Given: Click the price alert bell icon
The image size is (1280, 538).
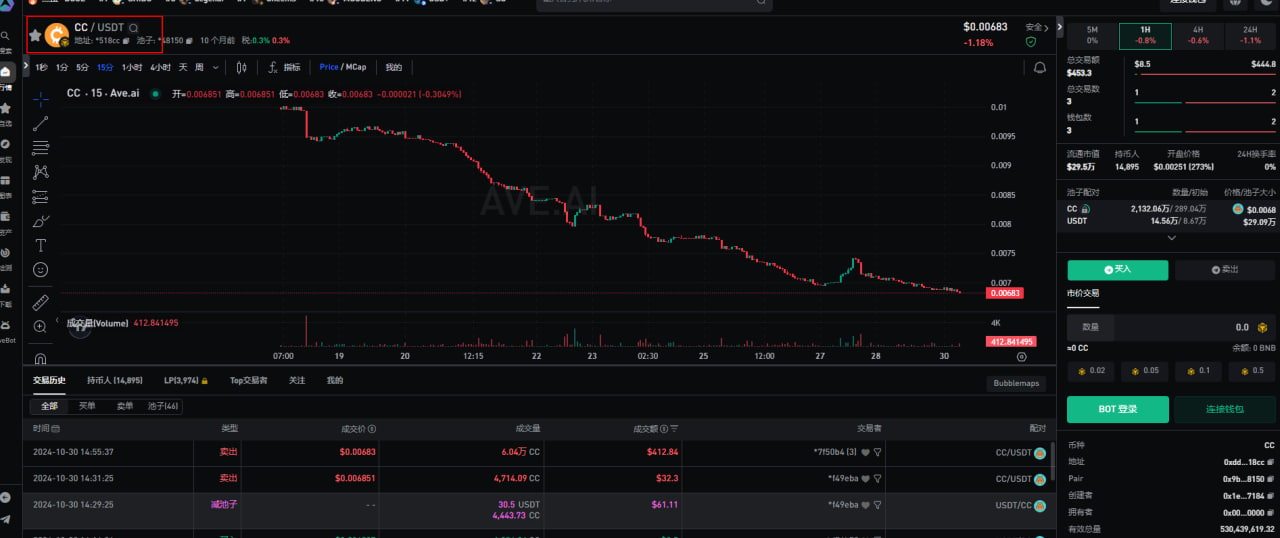Looking at the screenshot, I should pyautogui.click(x=1040, y=67).
